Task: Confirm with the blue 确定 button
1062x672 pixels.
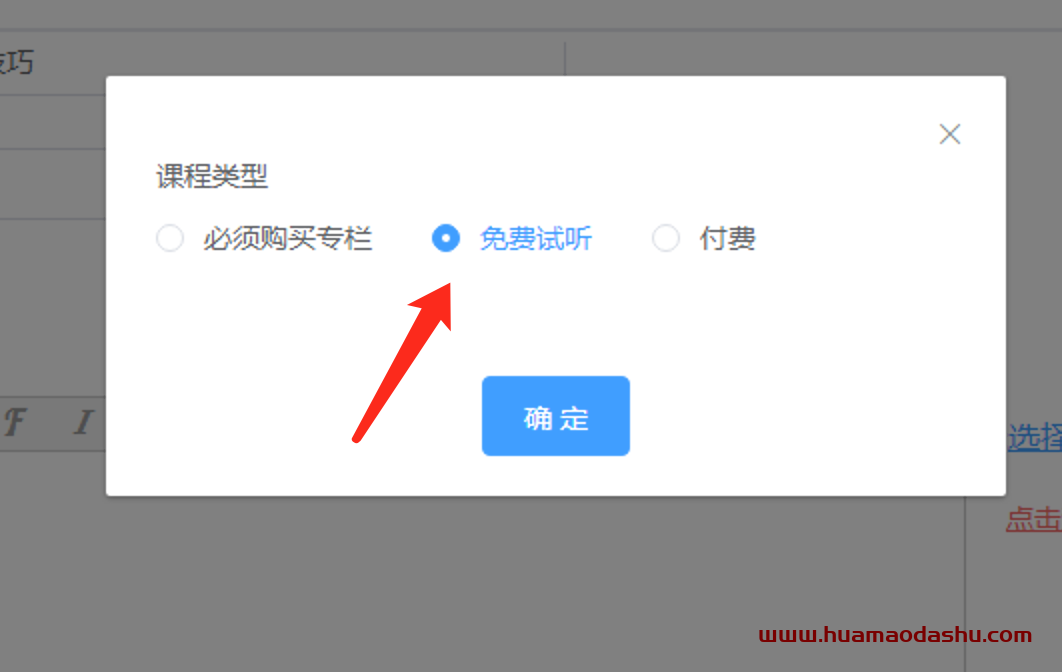Action: 555,416
